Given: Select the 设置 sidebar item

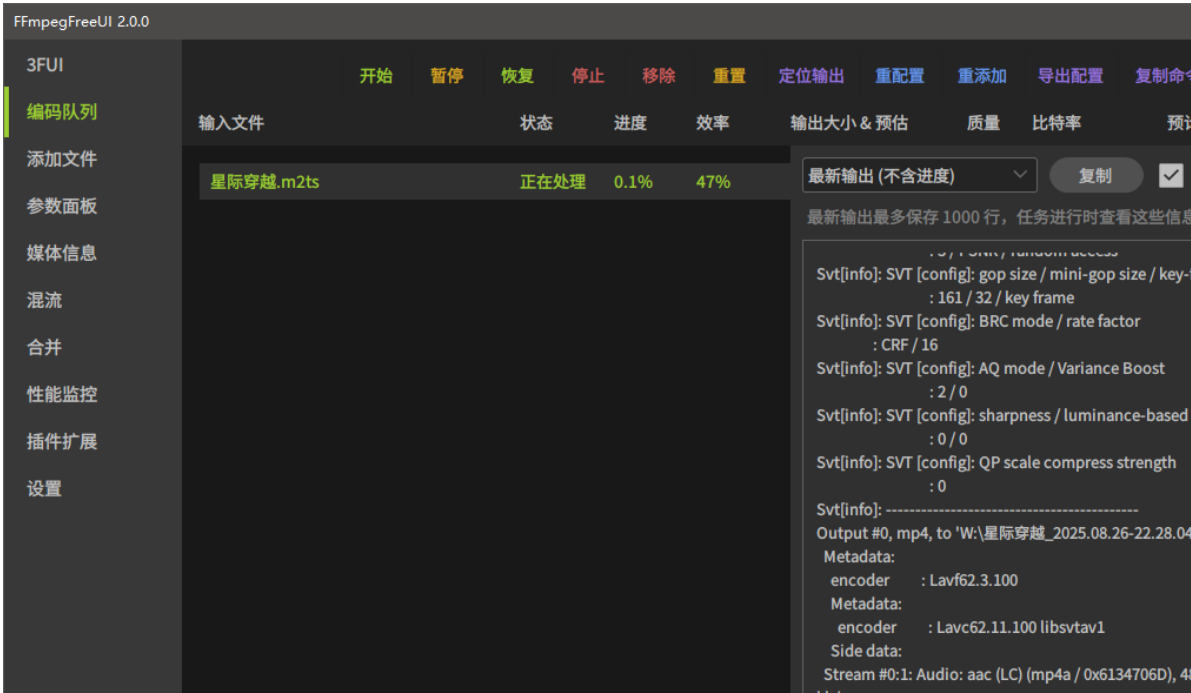Looking at the screenshot, I should [44, 488].
